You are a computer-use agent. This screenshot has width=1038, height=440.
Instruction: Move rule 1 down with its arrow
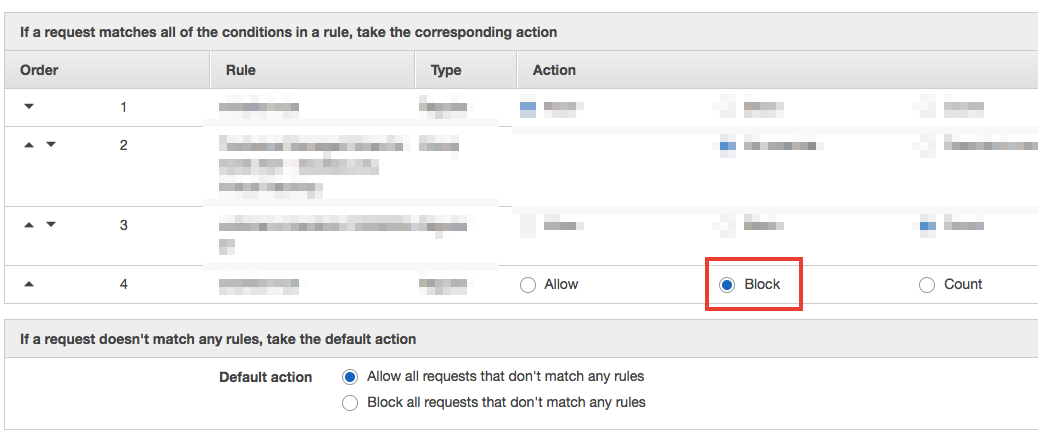[x=28, y=107]
